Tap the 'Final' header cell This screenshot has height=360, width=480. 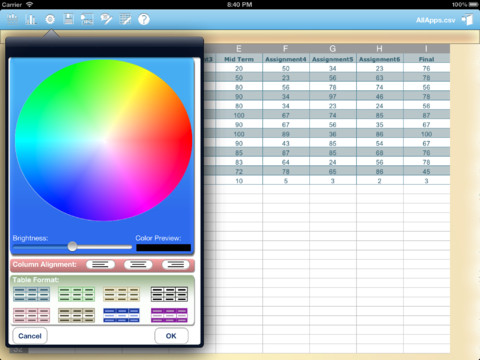point(426,59)
